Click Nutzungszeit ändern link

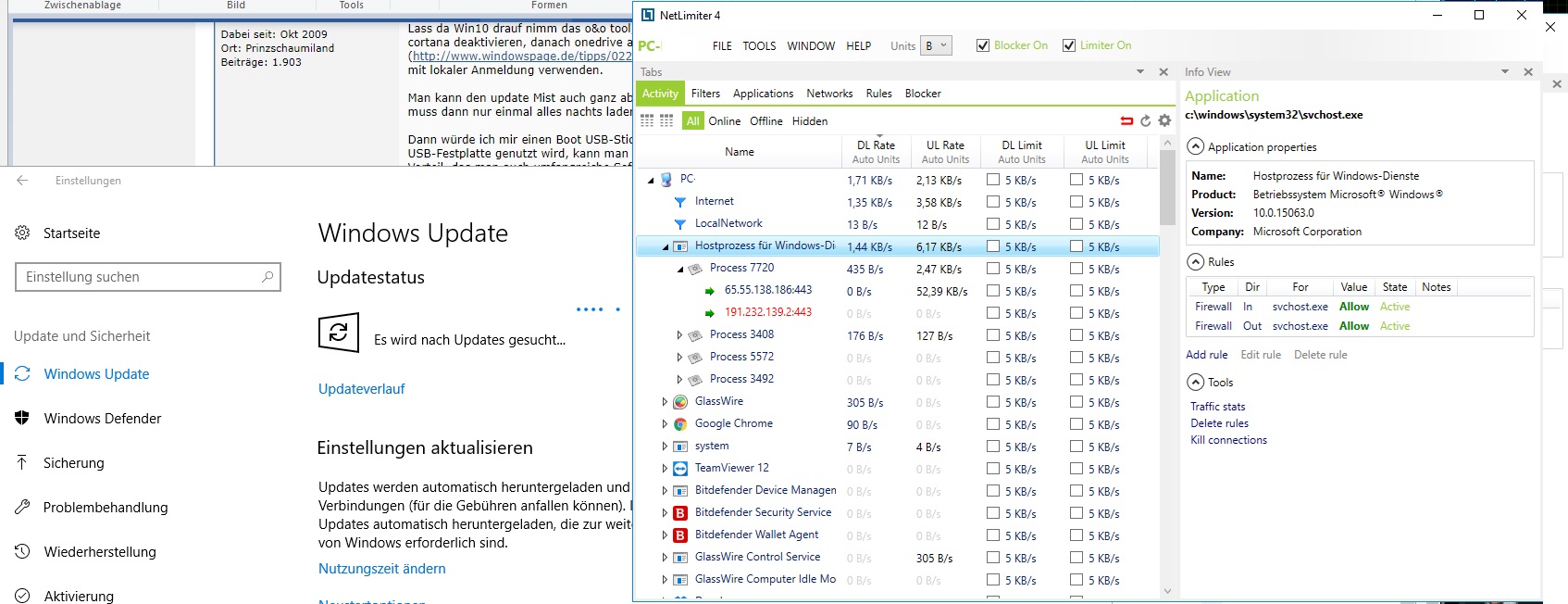pyautogui.click(x=382, y=569)
